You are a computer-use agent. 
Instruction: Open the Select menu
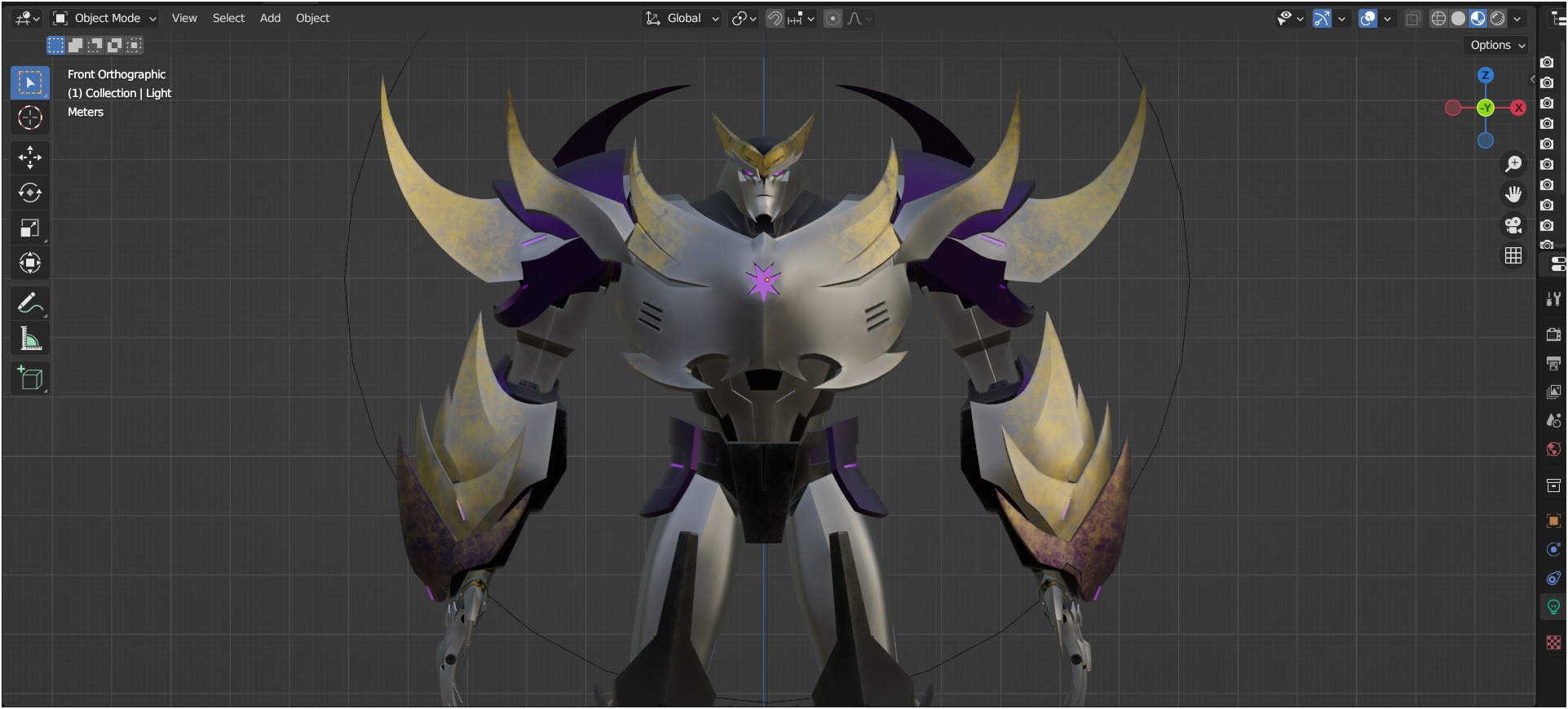tap(228, 18)
